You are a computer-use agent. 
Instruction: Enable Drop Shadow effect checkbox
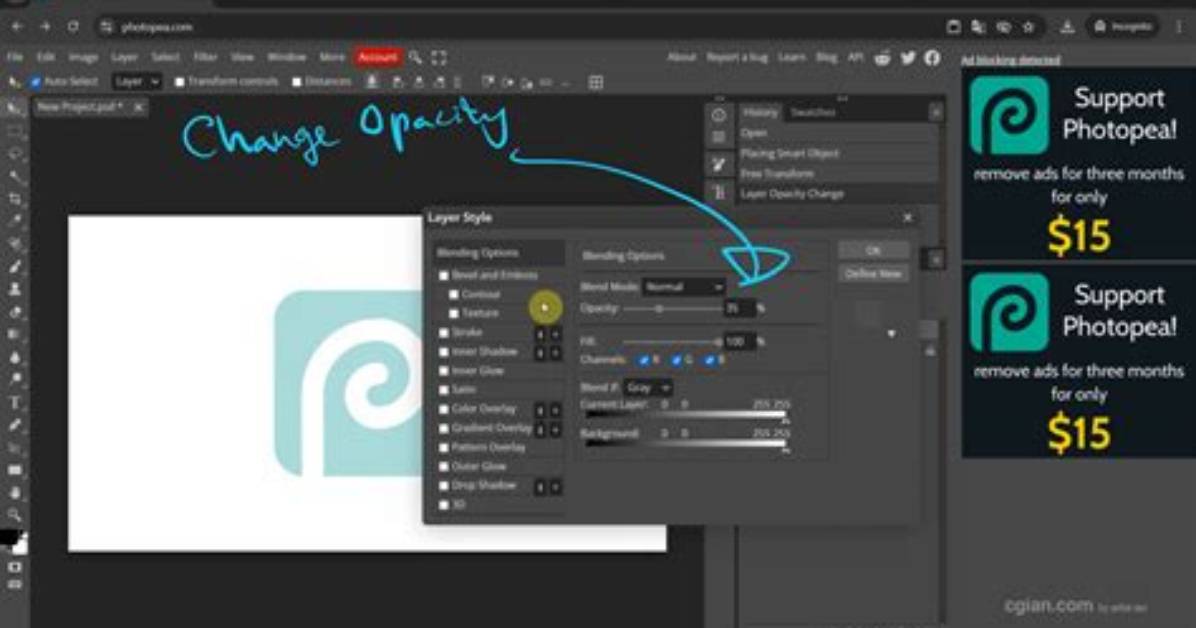444,485
